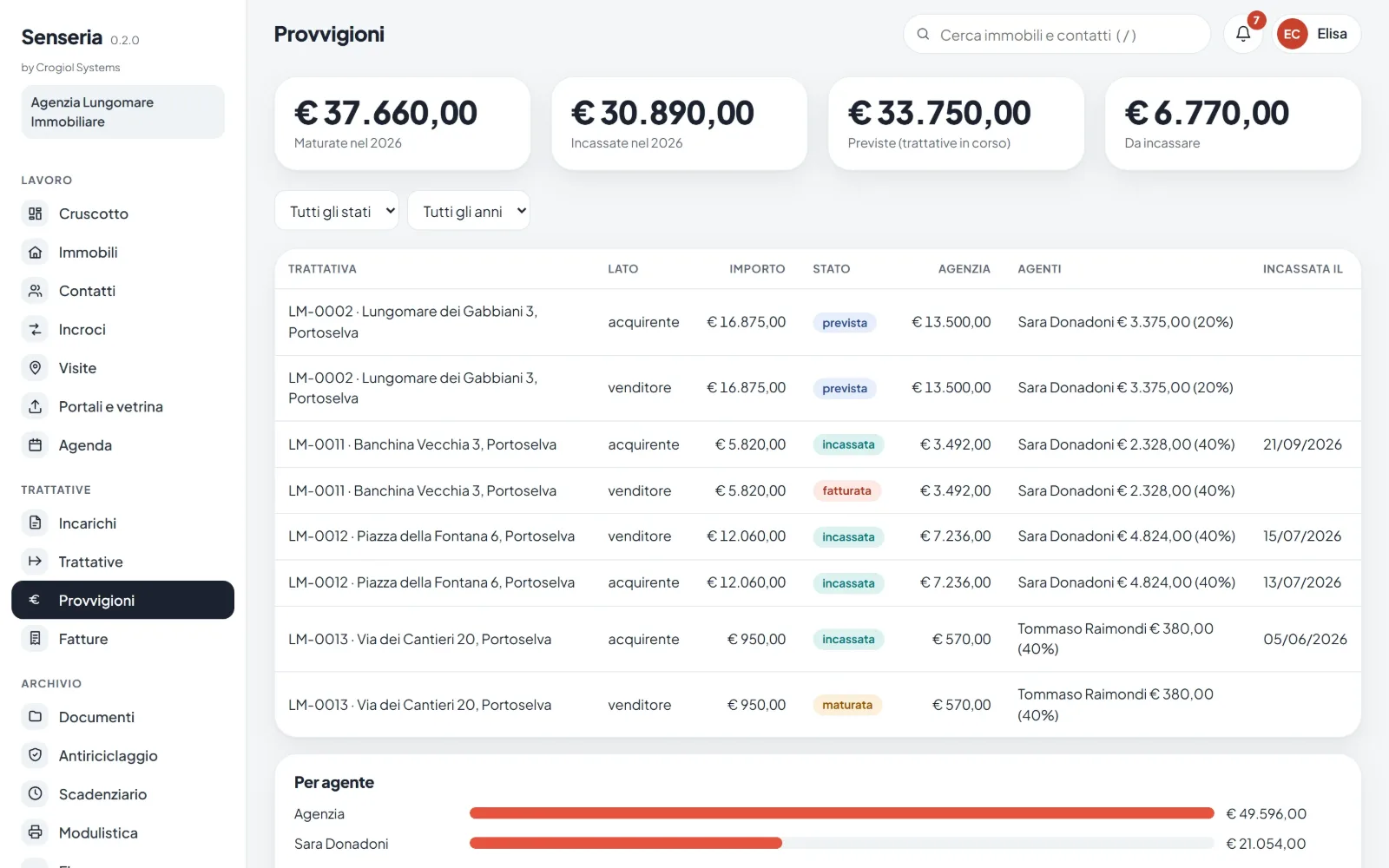
Task: Click Agenzia Lungomare Immobiliare agency selector
Action: point(122,112)
